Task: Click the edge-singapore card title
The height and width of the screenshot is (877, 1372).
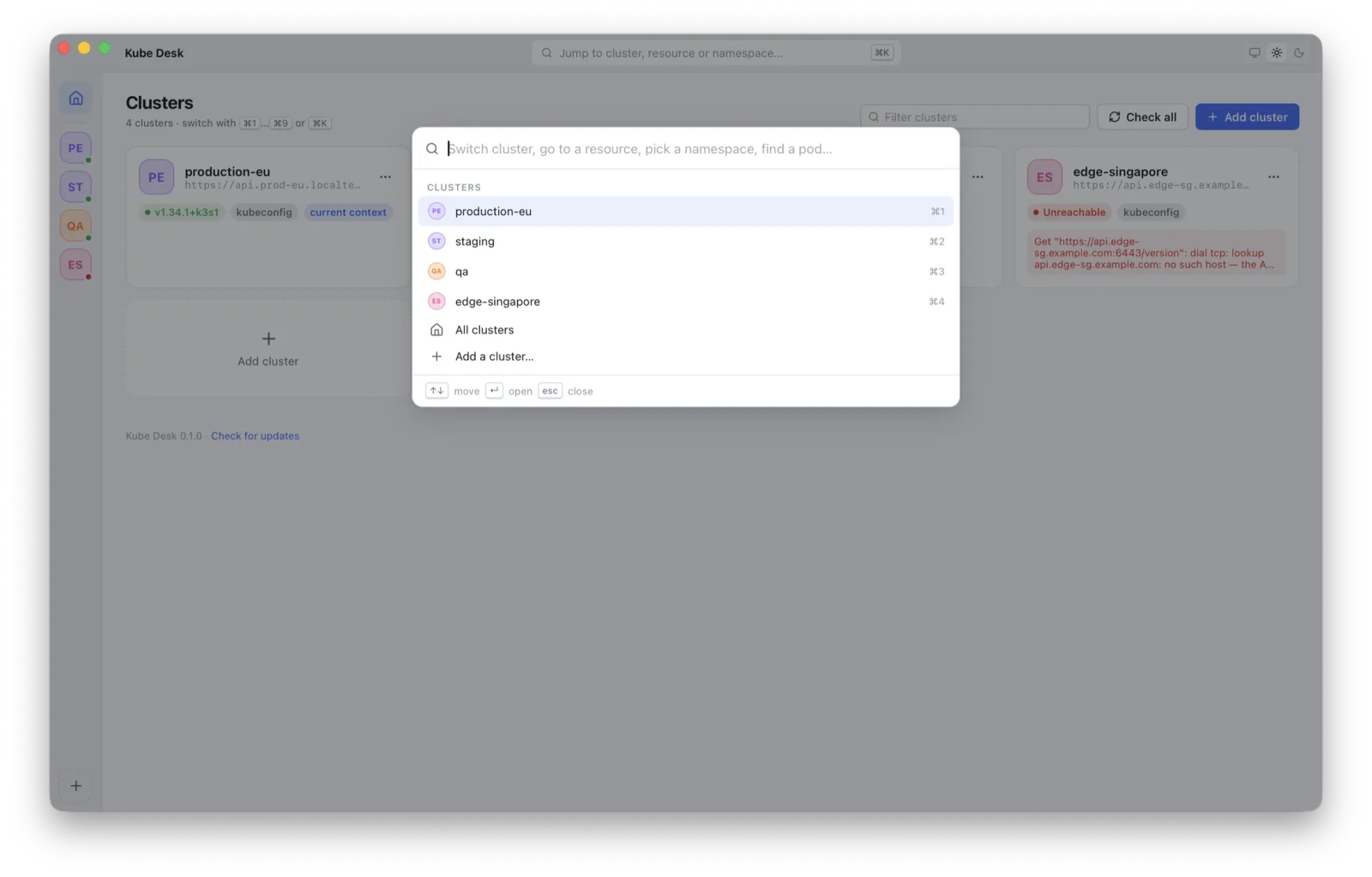Action: [1120, 171]
